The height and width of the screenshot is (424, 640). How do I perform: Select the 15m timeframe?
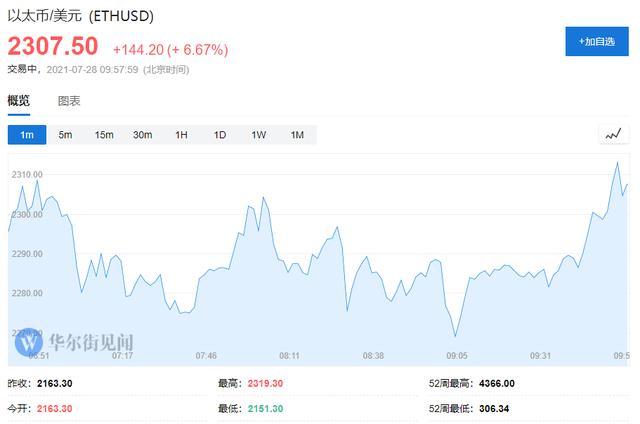[104, 135]
